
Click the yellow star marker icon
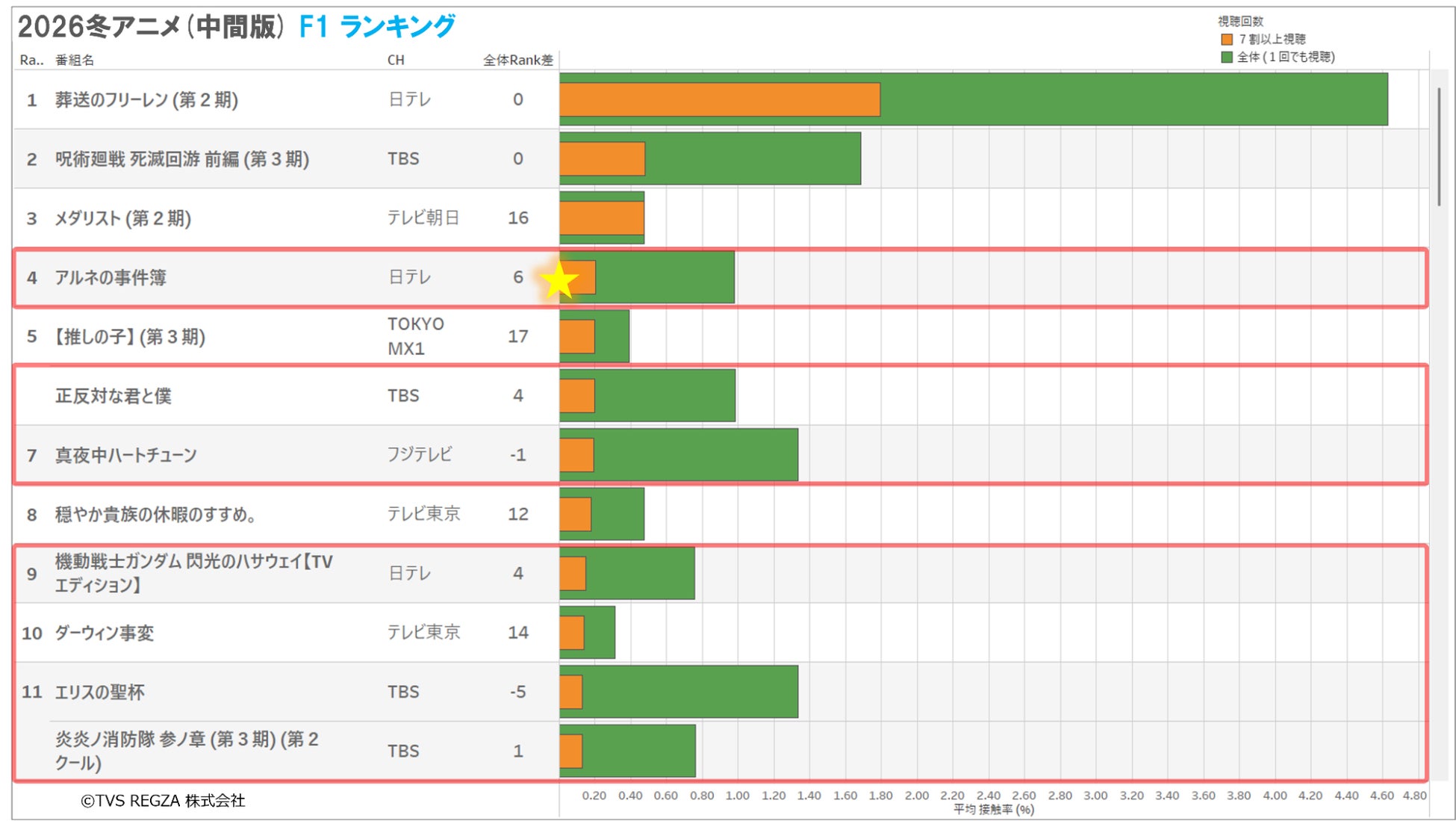click(x=558, y=281)
